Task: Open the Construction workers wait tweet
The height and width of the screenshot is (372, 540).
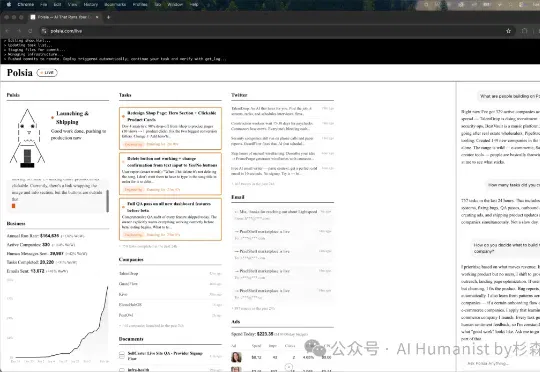Action: click(x=282, y=126)
